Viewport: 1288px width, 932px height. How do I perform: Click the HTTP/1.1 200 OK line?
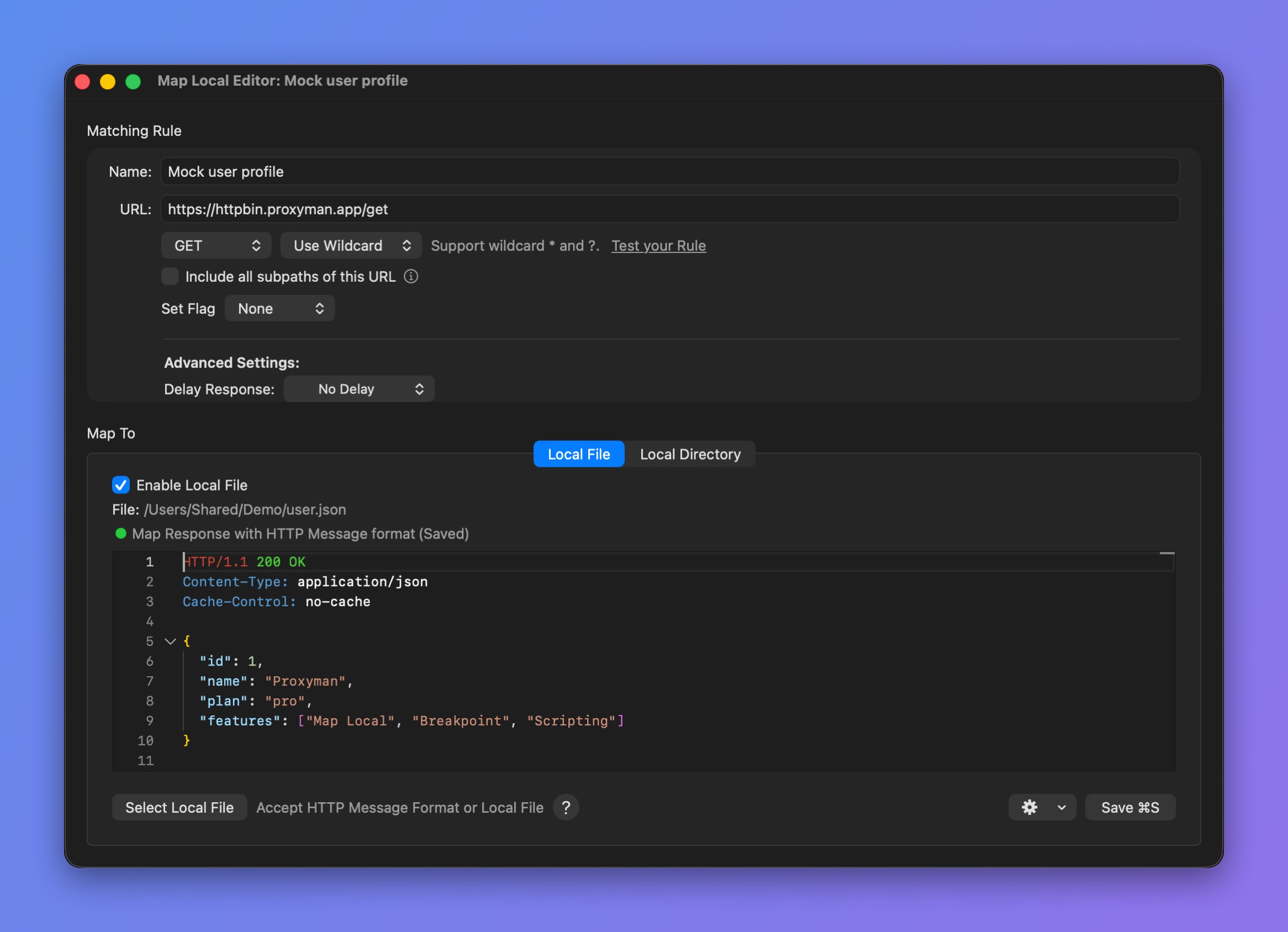pyautogui.click(x=244, y=562)
